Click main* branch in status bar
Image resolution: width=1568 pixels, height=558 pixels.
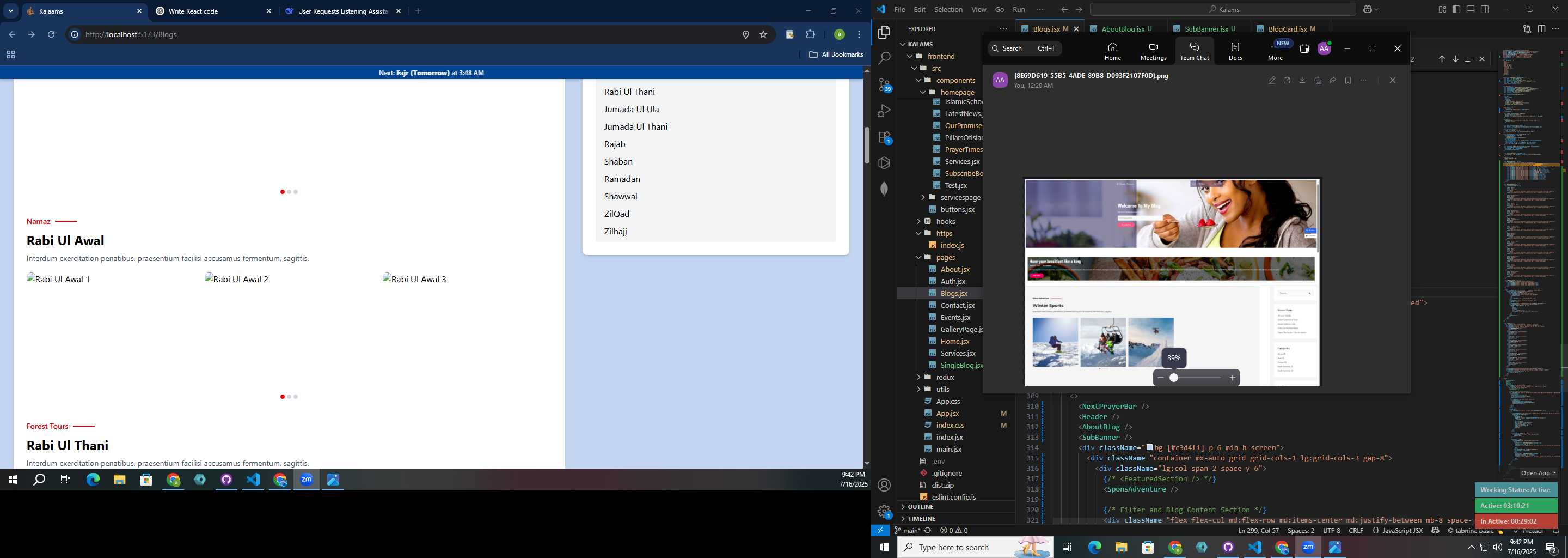click(907, 531)
